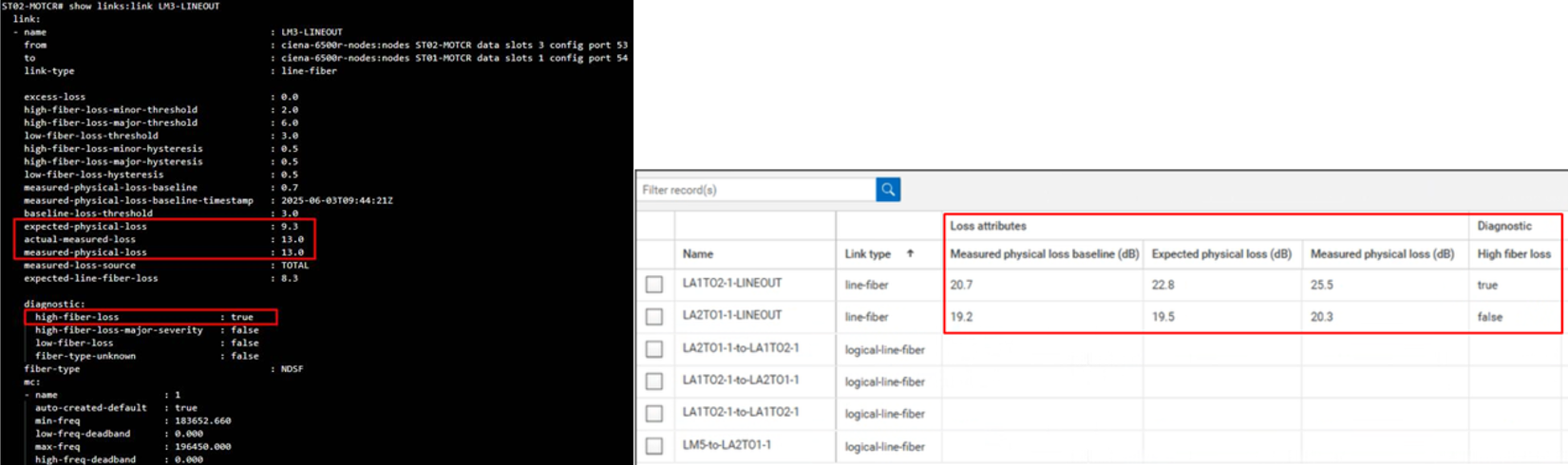Viewport: 1568px width, 465px height.
Task: Click the terminal max-freq 196450.000 line
Action: tap(132, 446)
